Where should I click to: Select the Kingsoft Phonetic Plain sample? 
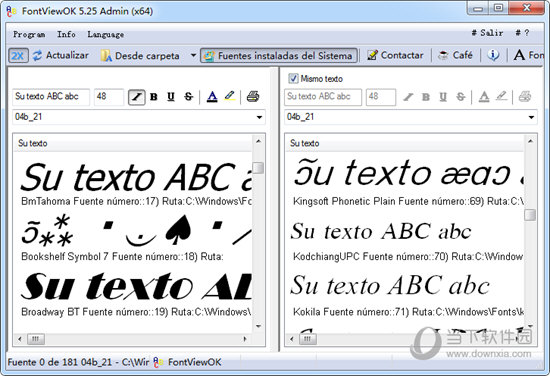click(x=408, y=173)
